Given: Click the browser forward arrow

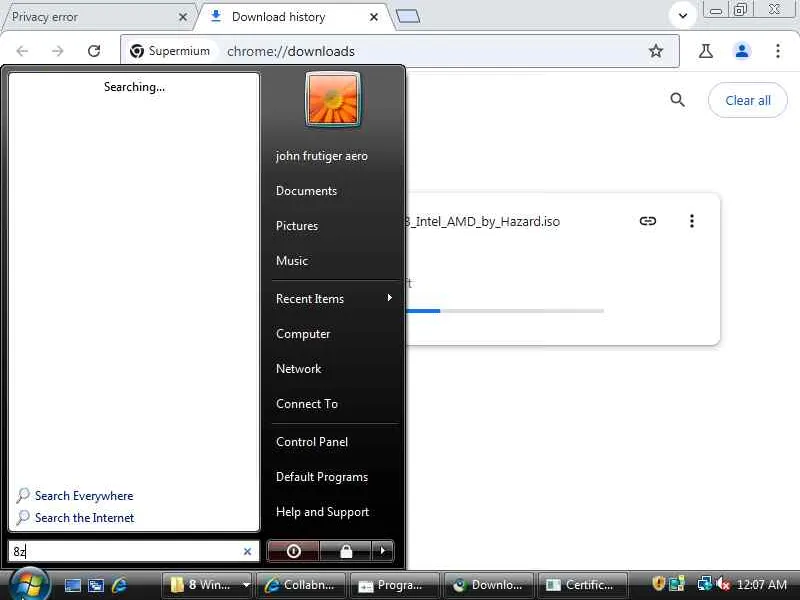Looking at the screenshot, I should (x=58, y=51).
